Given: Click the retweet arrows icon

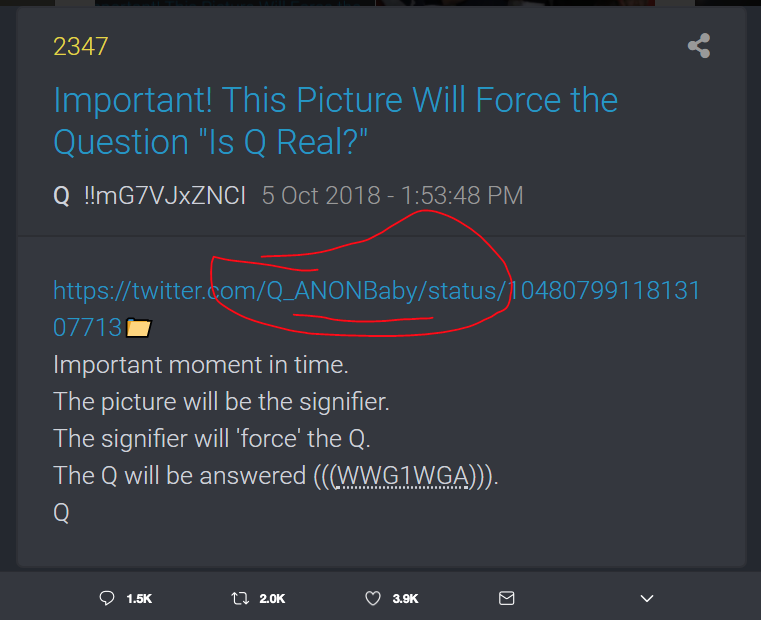Looking at the screenshot, I should click(240, 598).
